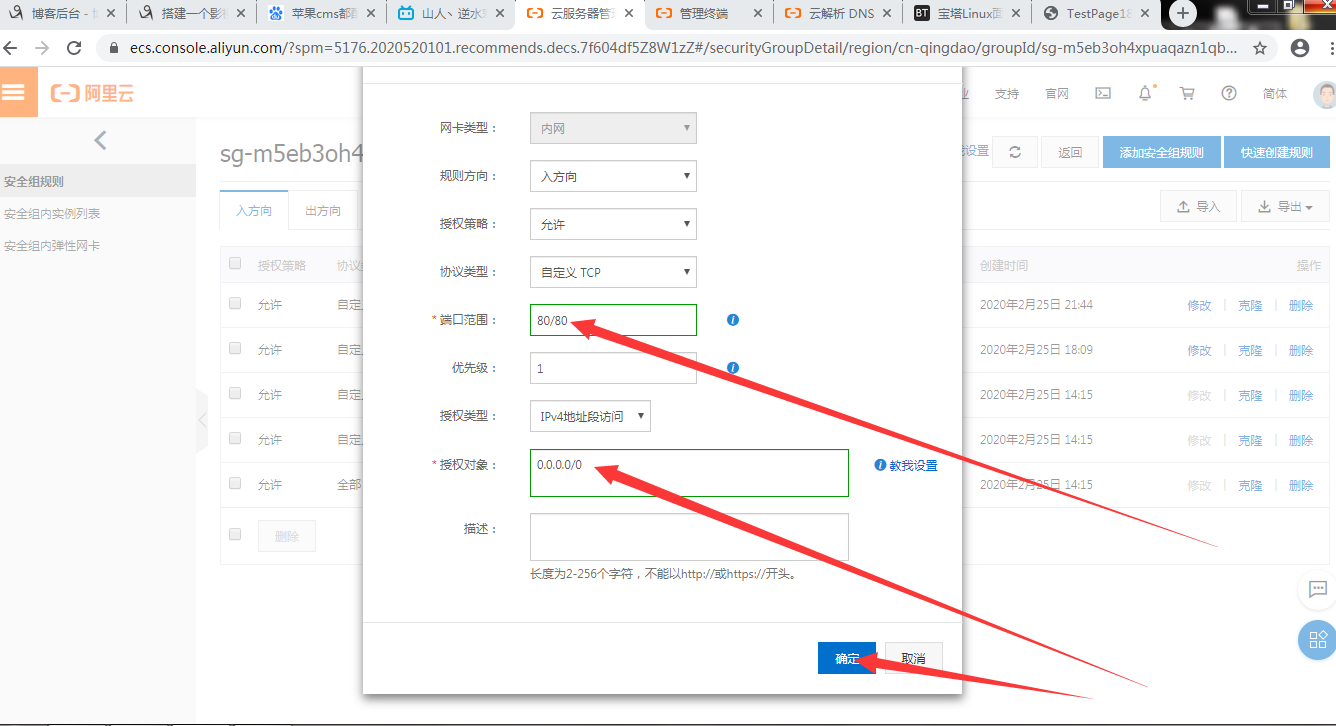Tick the checkbox for the 18:09 rule

[x=235, y=349]
